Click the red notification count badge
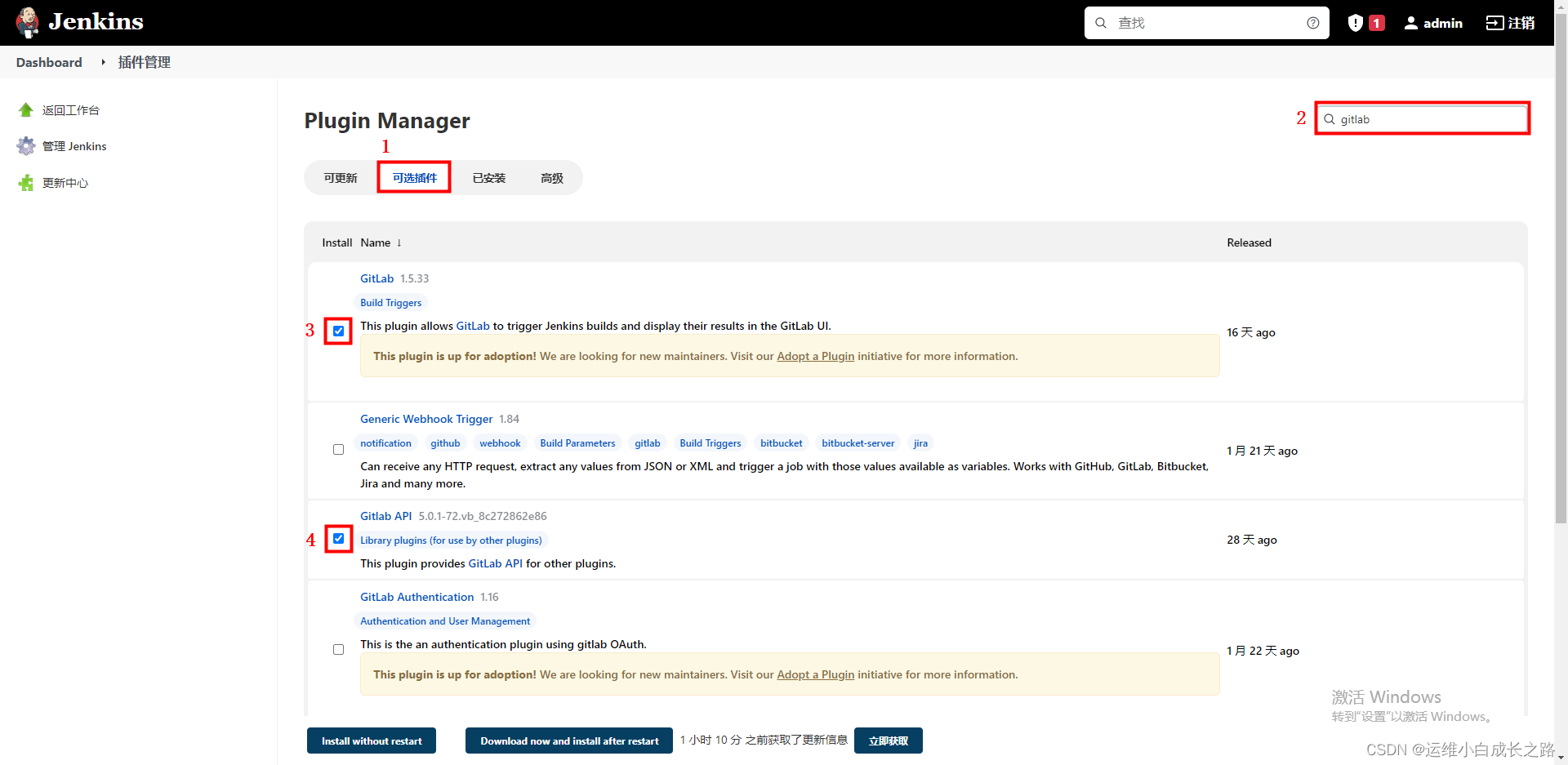The width and height of the screenshot is (1568, 765). pos(1377,23)
